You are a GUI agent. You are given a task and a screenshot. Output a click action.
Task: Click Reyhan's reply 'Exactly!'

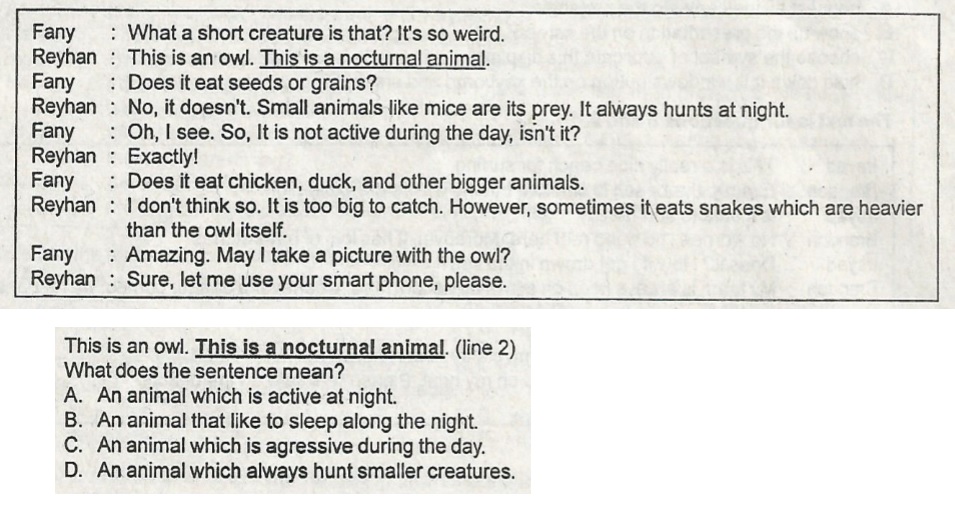coord(163,157)
